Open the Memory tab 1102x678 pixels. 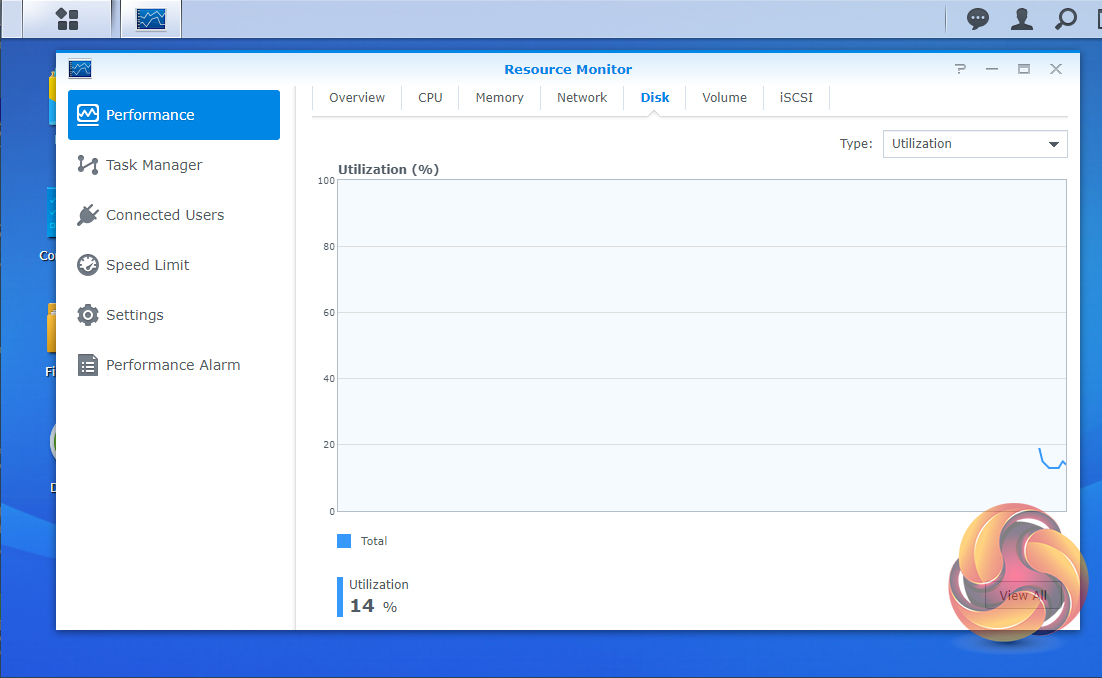point(499,98)
